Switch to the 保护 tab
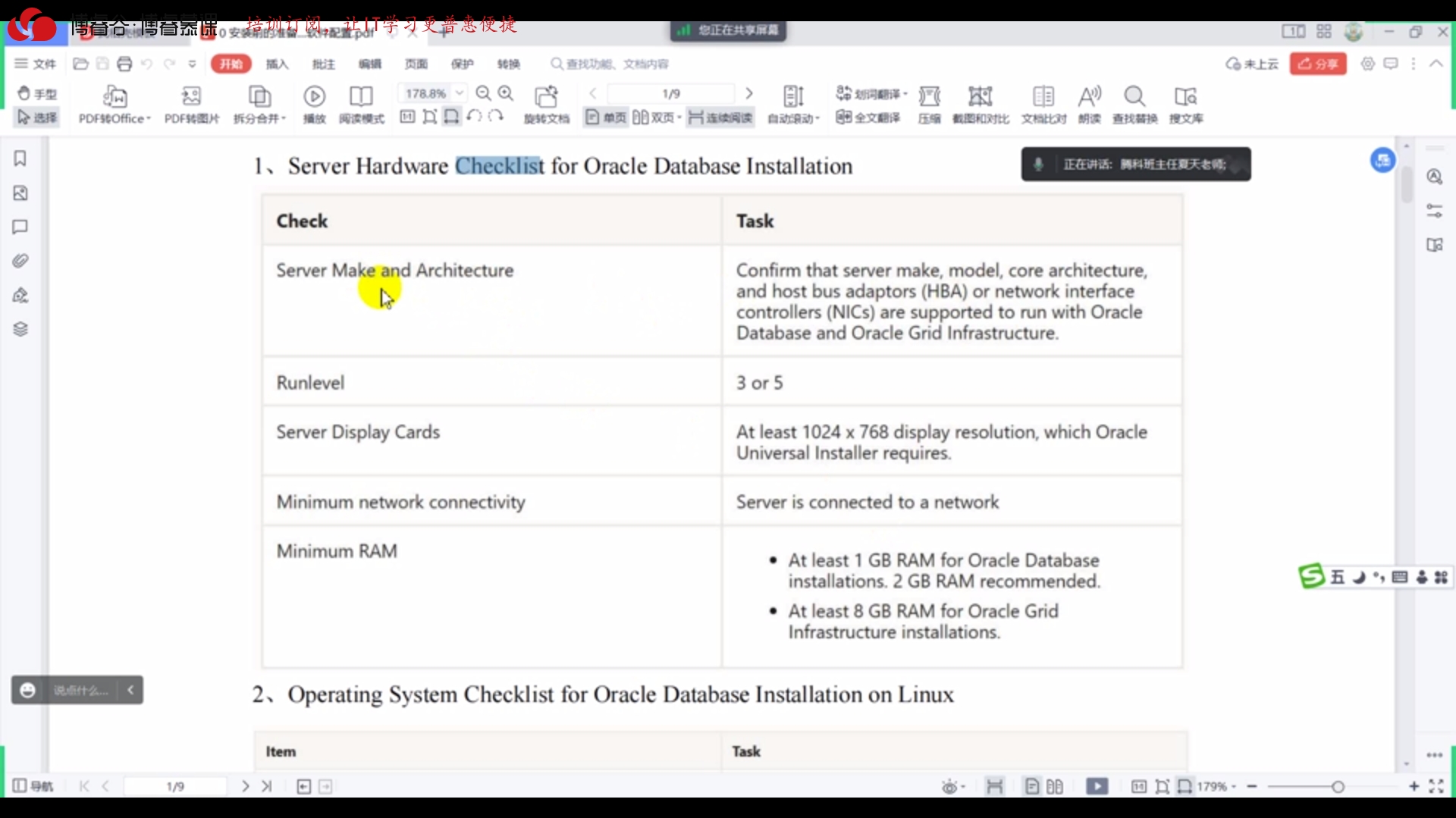Viewport: 1456px width, 818px height. pyautogui.click(x=463, y=64)
